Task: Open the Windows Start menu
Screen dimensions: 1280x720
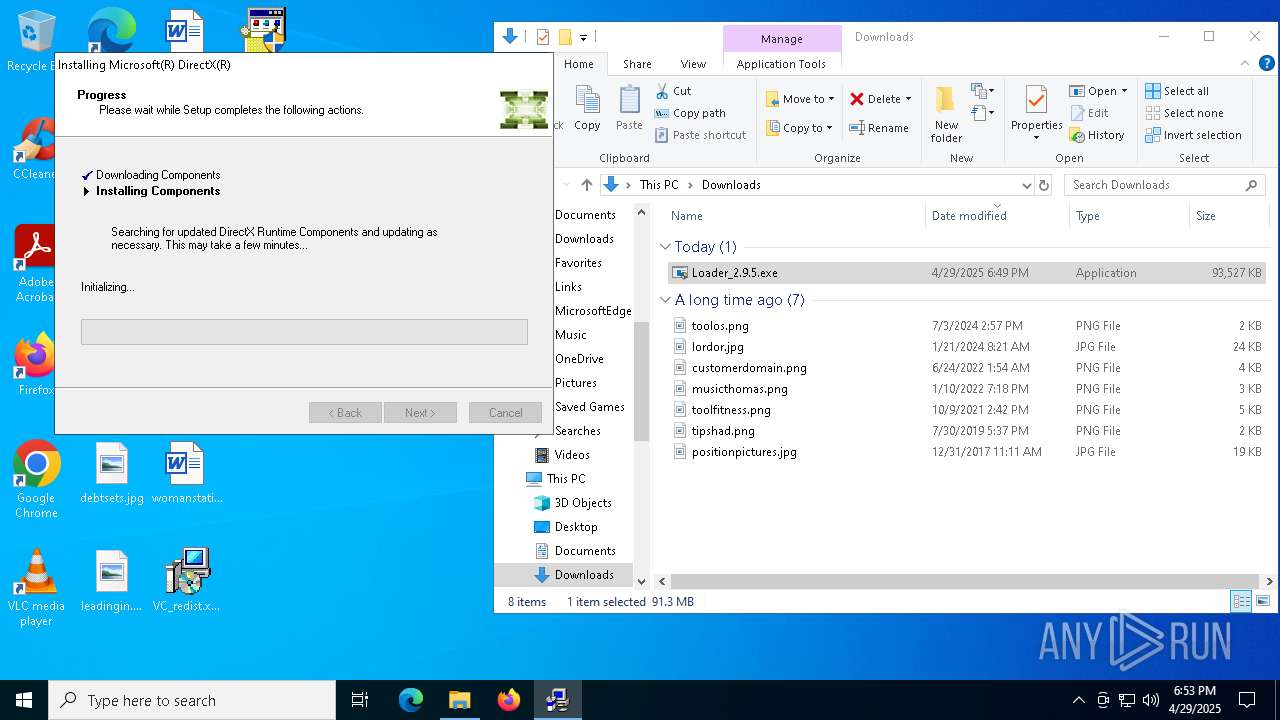Action: pyautogui.click(x=24, y=700)
